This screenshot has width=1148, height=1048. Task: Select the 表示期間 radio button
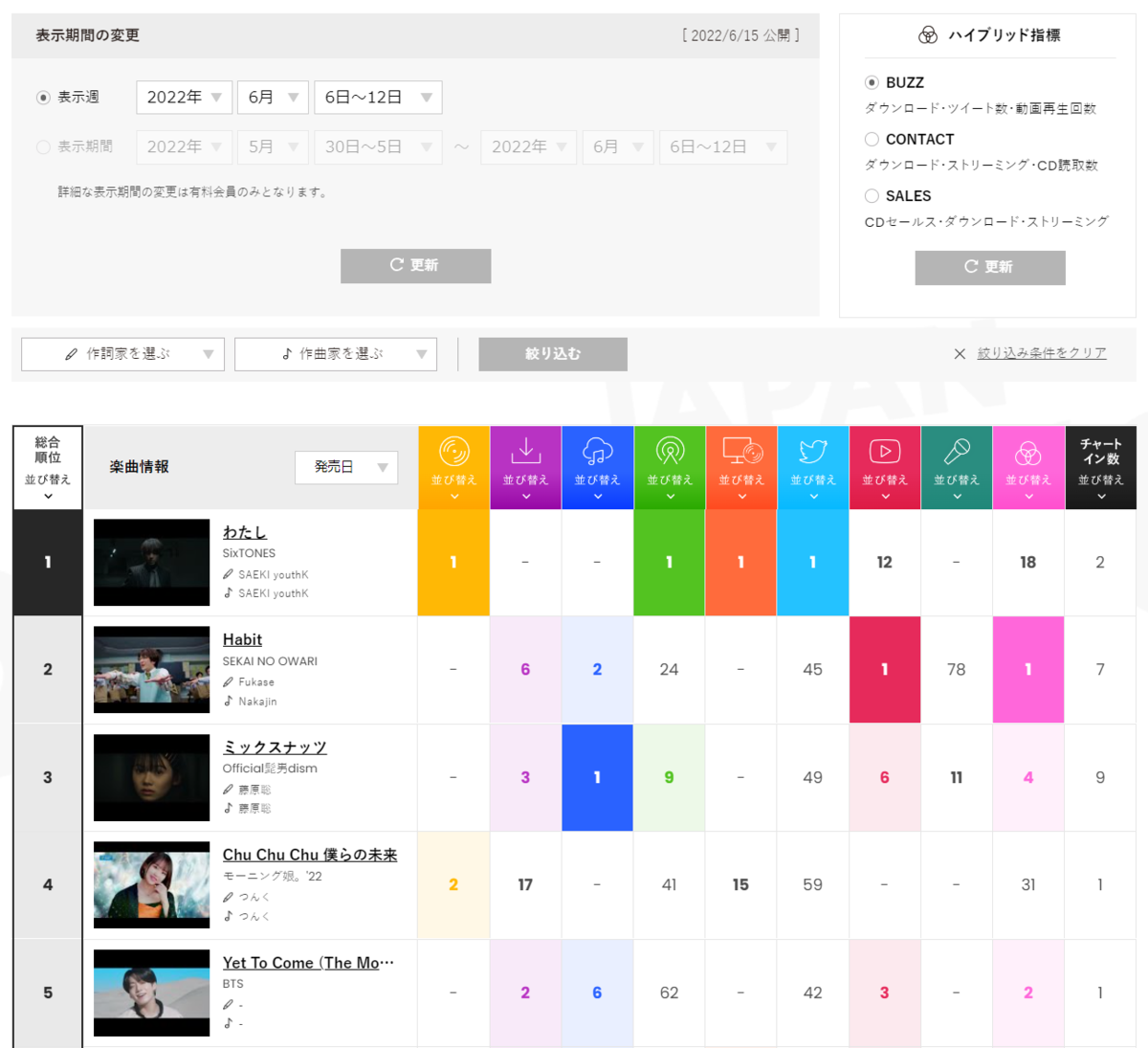coord(43,147)
